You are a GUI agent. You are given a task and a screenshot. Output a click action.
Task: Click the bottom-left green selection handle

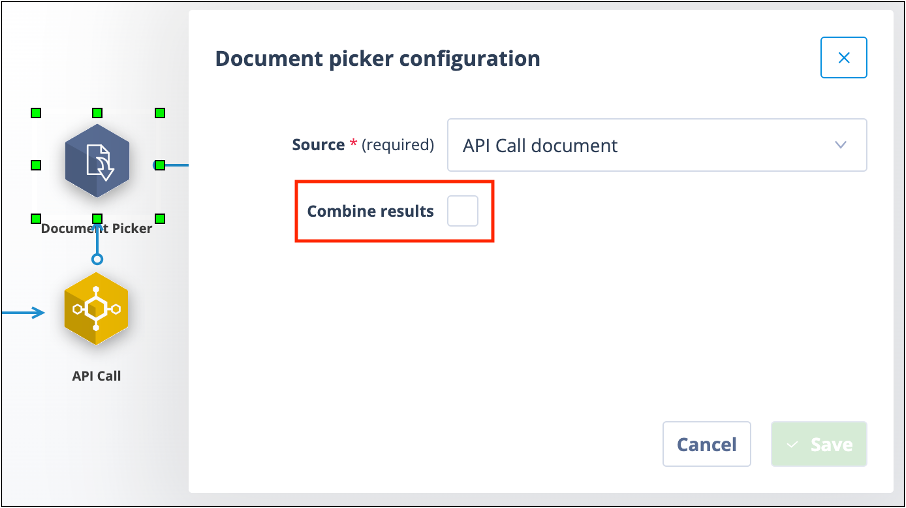[x=36, y=218]
